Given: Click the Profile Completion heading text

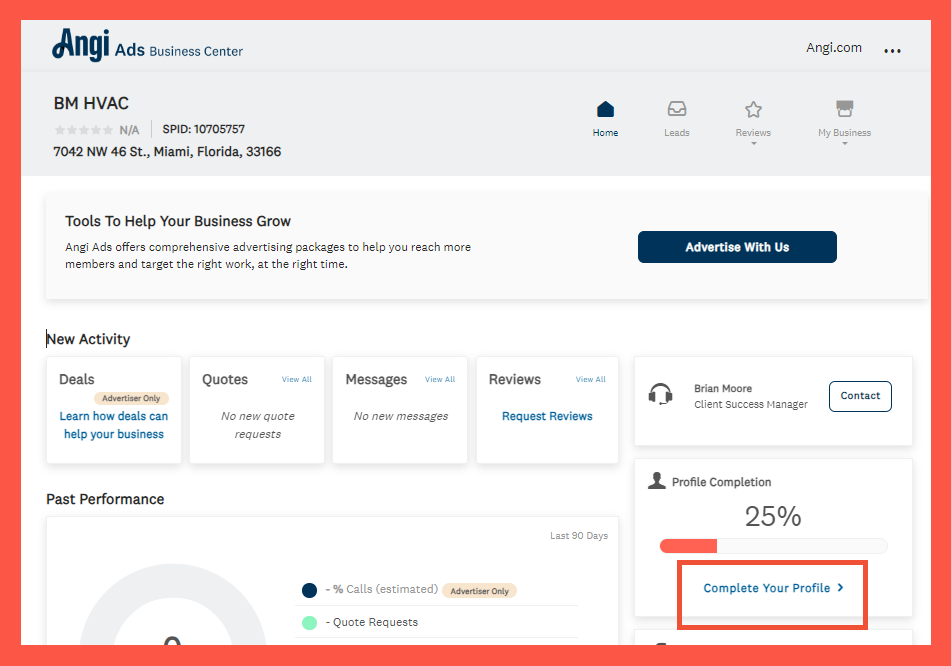Looking at the screenshot, I should 721,482.
